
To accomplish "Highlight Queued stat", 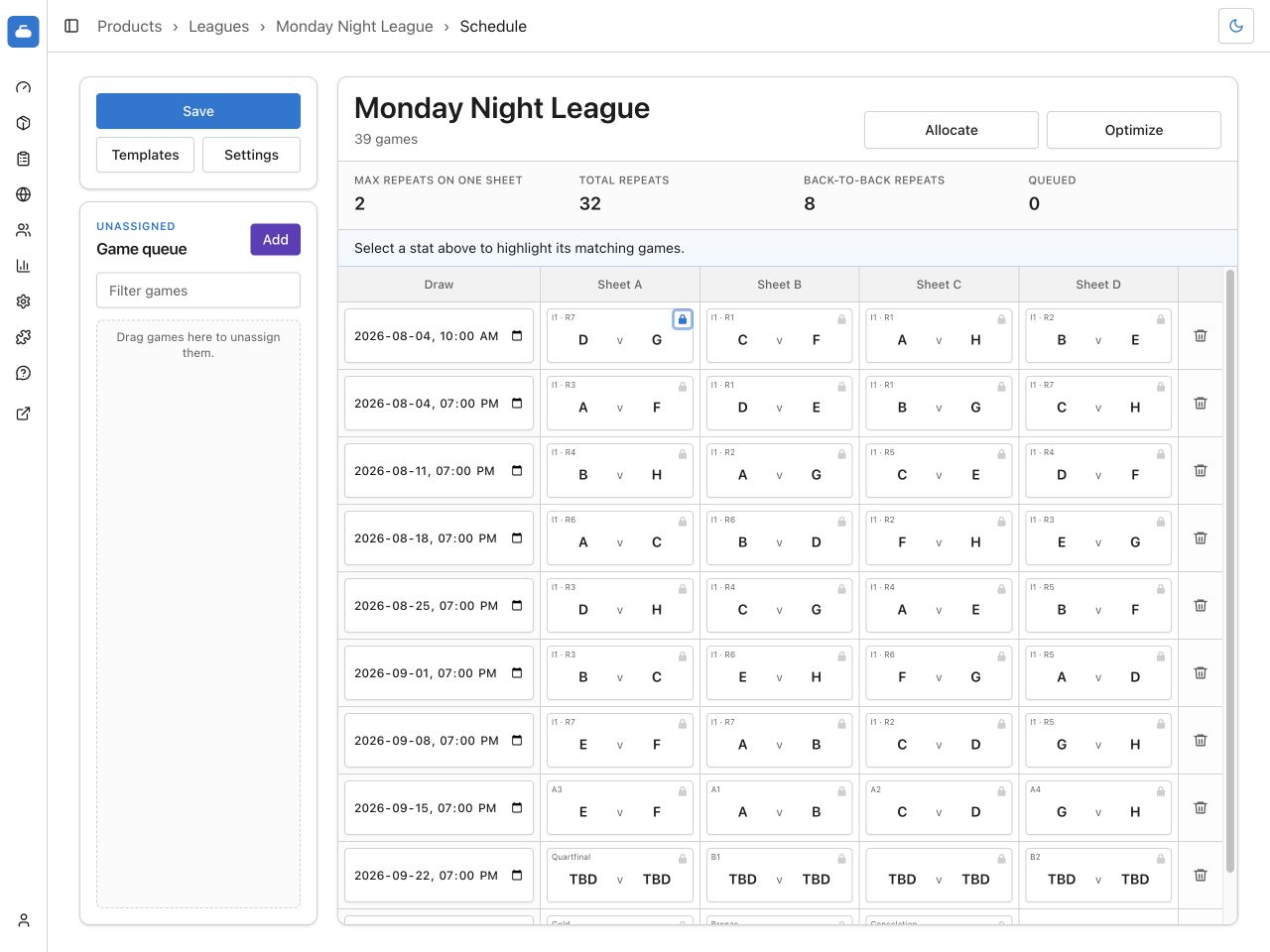I will pyautogui.click(x=1124, y=193).
